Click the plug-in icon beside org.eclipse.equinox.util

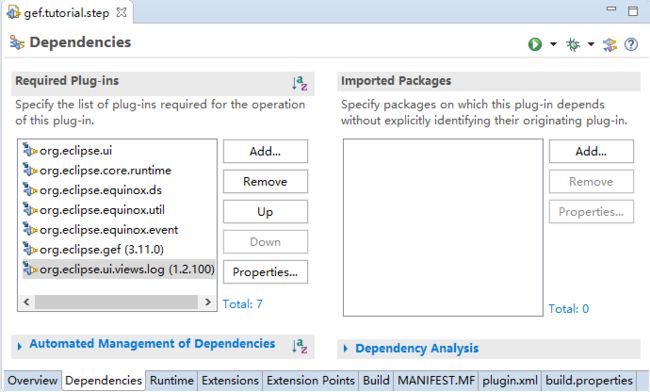(x=30, y=209)
